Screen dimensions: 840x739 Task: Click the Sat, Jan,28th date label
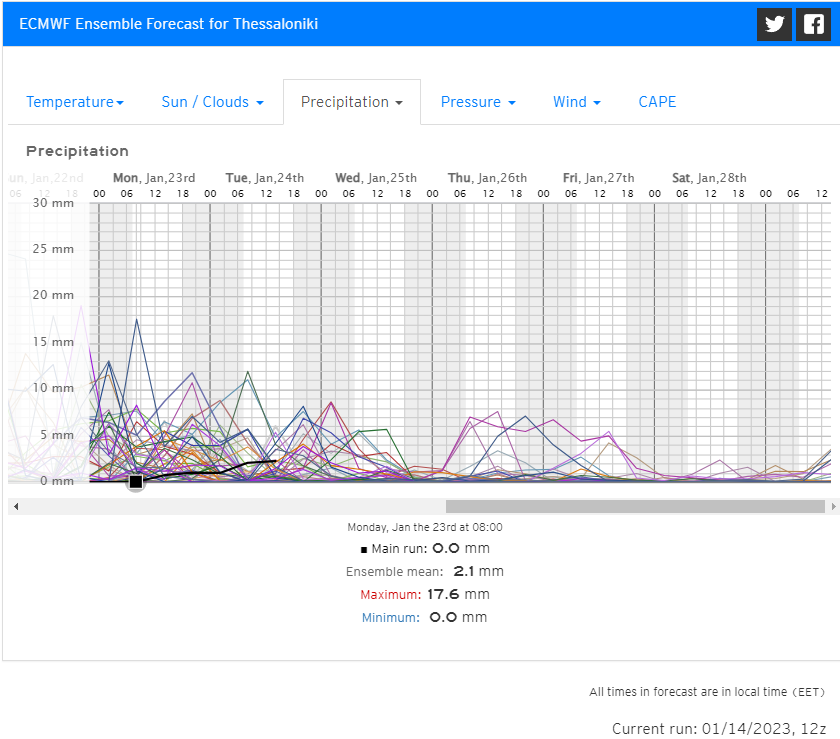[709, 178]
